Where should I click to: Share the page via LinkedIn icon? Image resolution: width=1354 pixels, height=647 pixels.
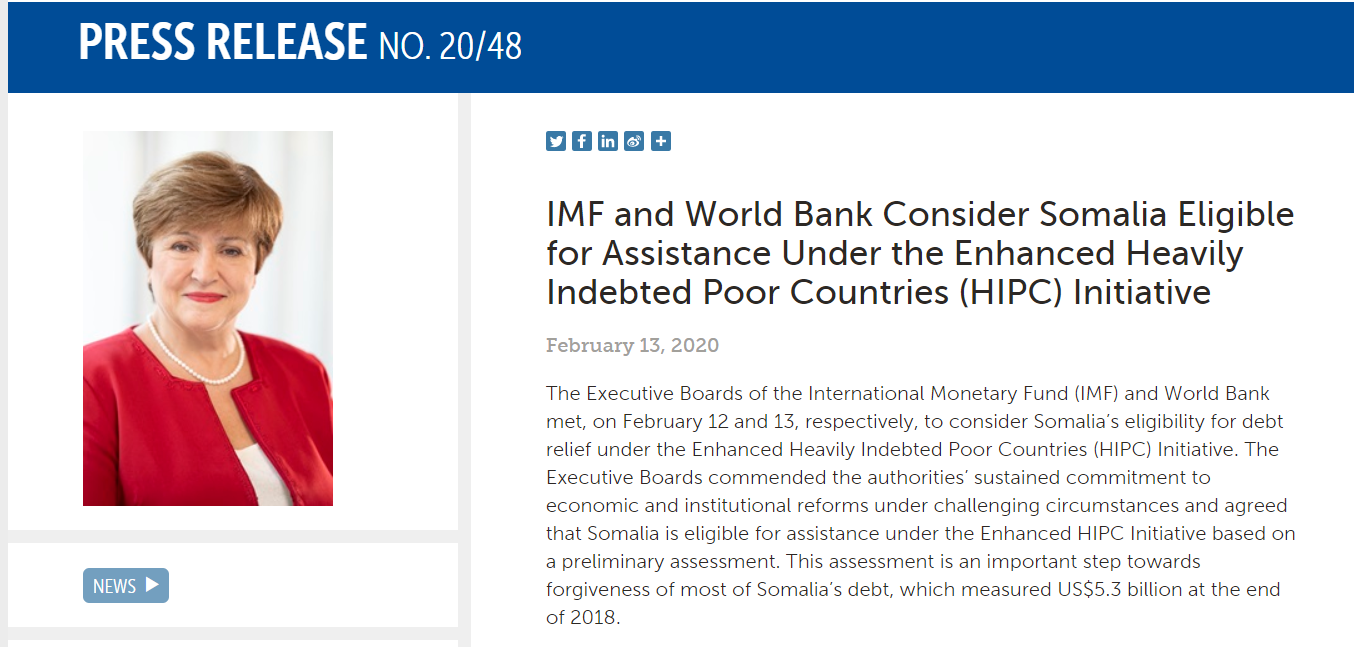(x=608, y=141)
